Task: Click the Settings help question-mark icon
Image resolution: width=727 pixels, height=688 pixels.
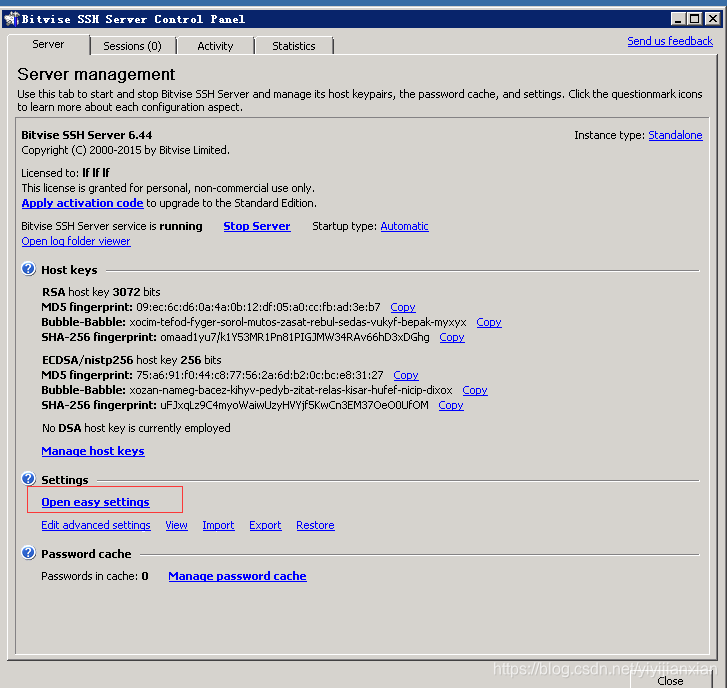Action: [28, 479]
